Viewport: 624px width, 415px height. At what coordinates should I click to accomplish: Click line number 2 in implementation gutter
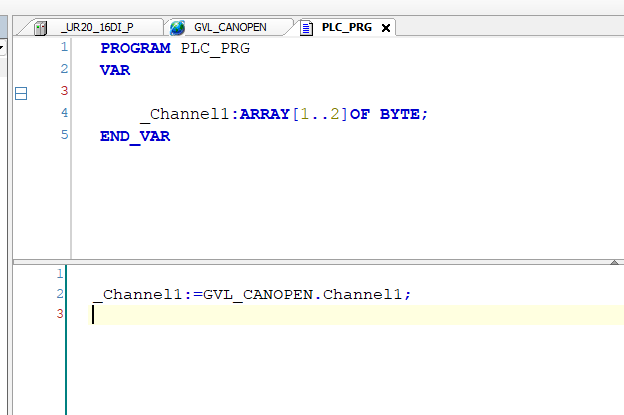pyautogui.click(x=60, y=294)
